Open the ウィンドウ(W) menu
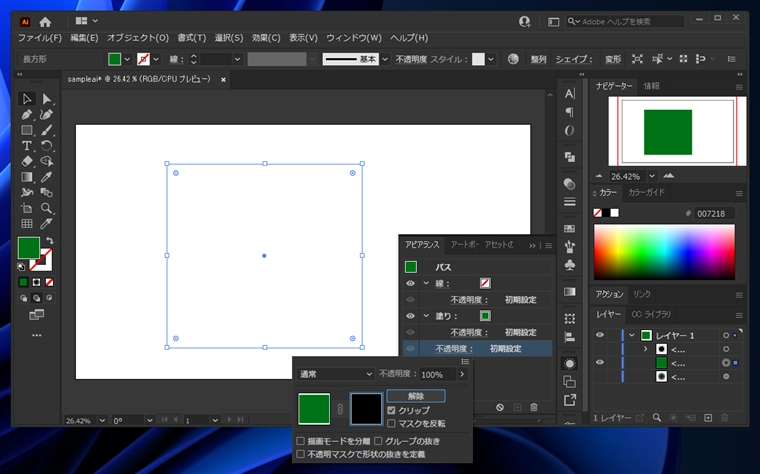760x474 pixels. pyautogui.click(x=354, y=38)
